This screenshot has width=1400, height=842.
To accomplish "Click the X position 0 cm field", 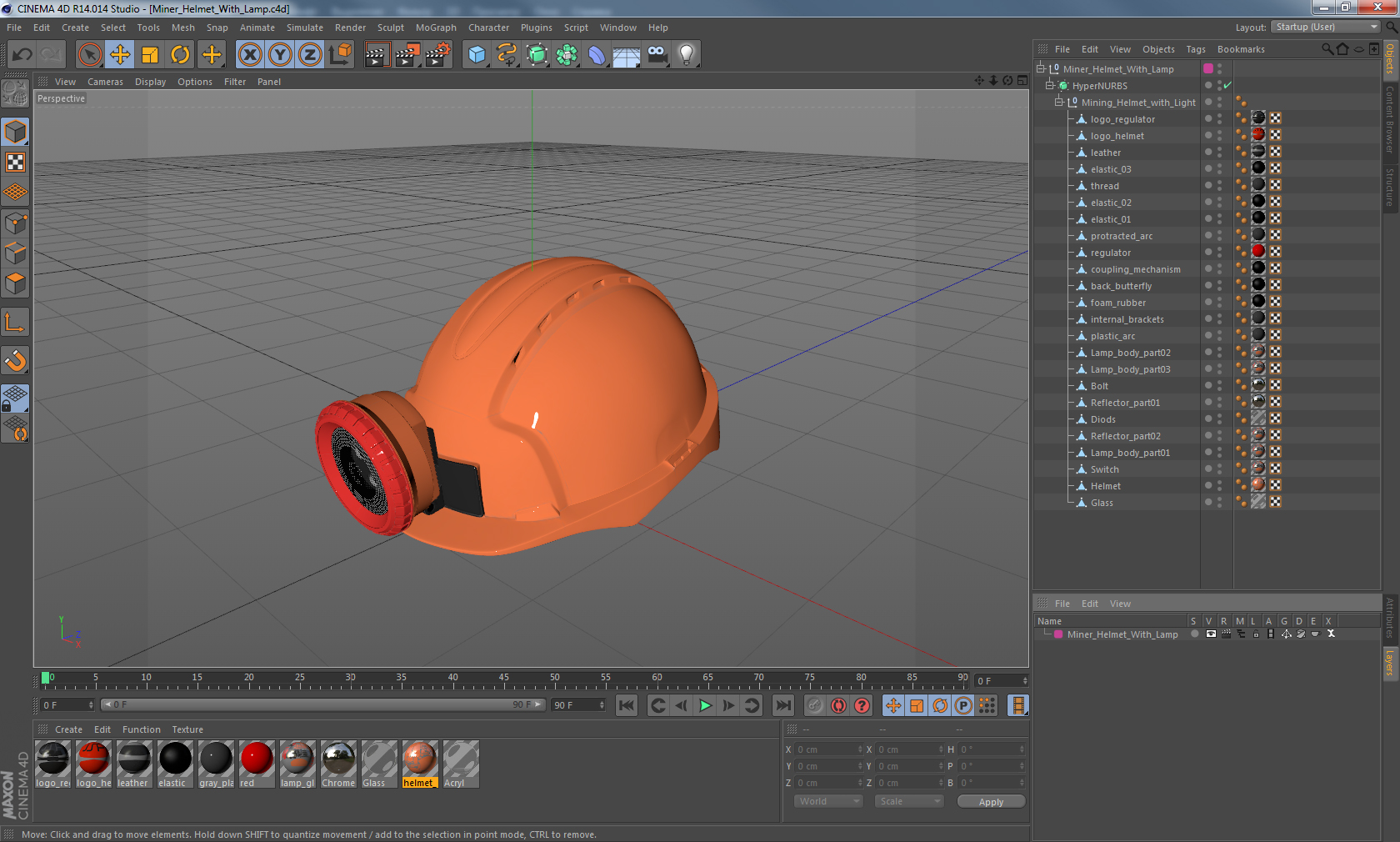I will pyautogui.click(x=828, y=749).
